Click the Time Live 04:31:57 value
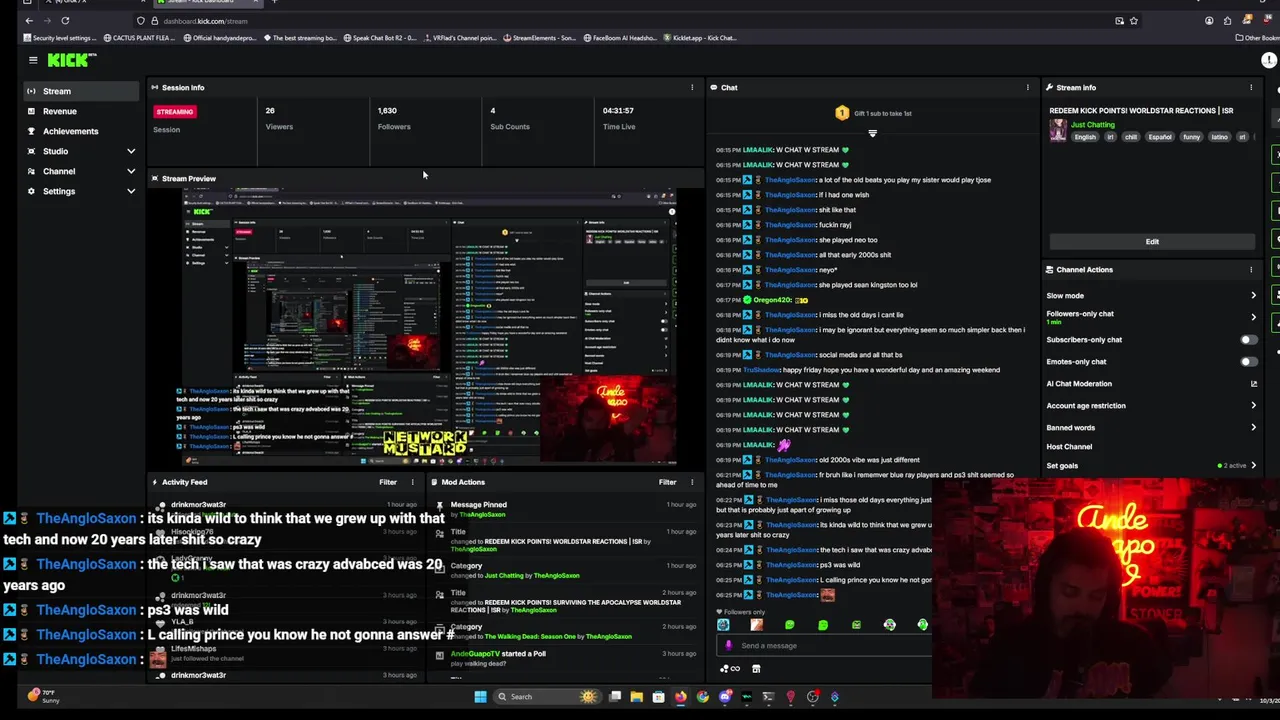1280x720 pixels. point(618,111)
